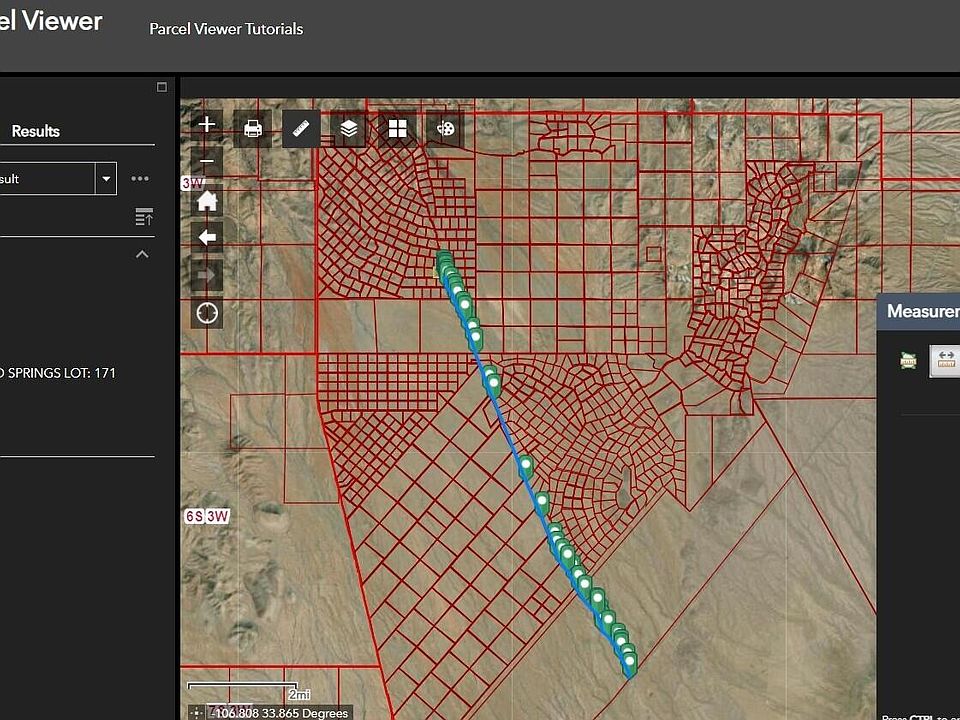
Task: Zoom in on the map
Action: 207,124
